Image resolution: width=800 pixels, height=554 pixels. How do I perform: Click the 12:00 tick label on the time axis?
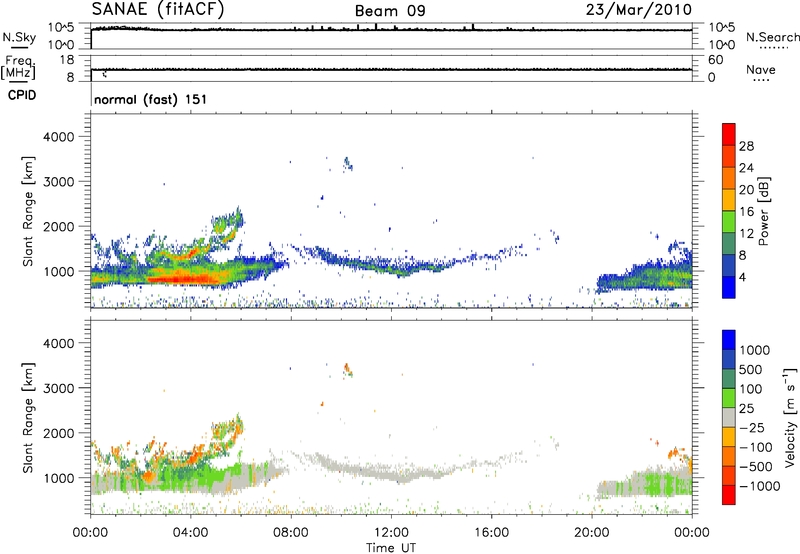point(391,533)
